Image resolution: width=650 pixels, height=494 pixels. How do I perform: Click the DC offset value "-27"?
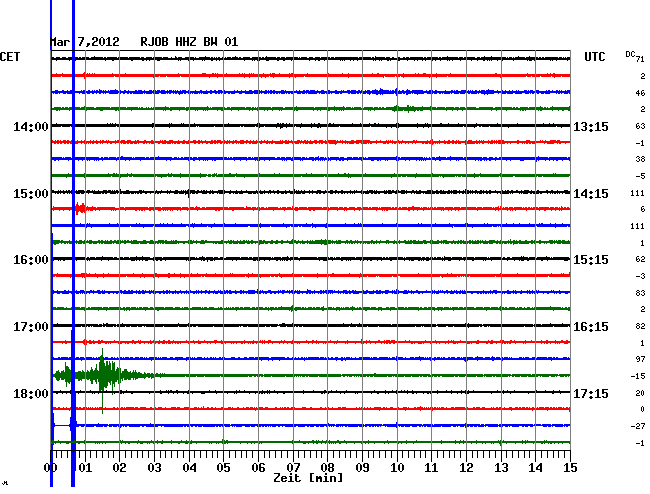pyautogui.click(x=638, y=426)
